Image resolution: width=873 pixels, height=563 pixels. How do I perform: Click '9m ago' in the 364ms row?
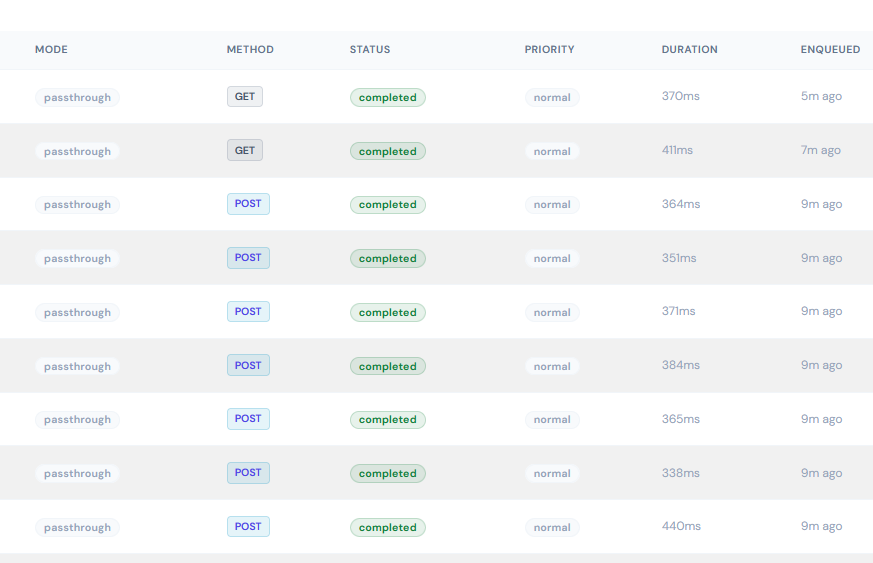click(x=821, y=204)
